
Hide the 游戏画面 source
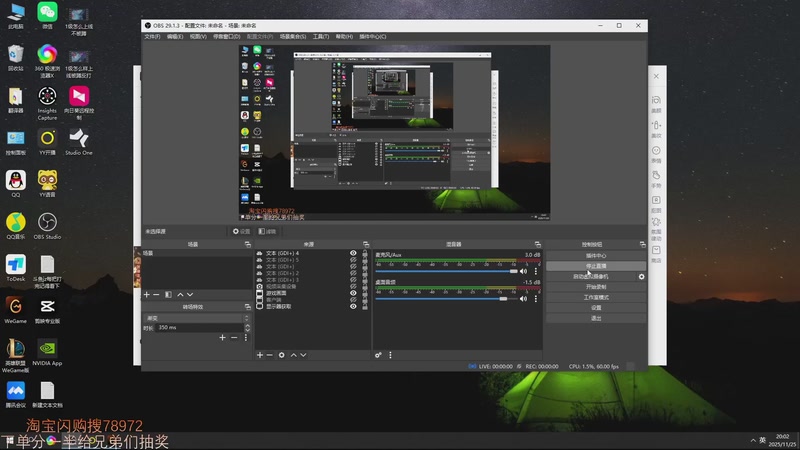353,293
